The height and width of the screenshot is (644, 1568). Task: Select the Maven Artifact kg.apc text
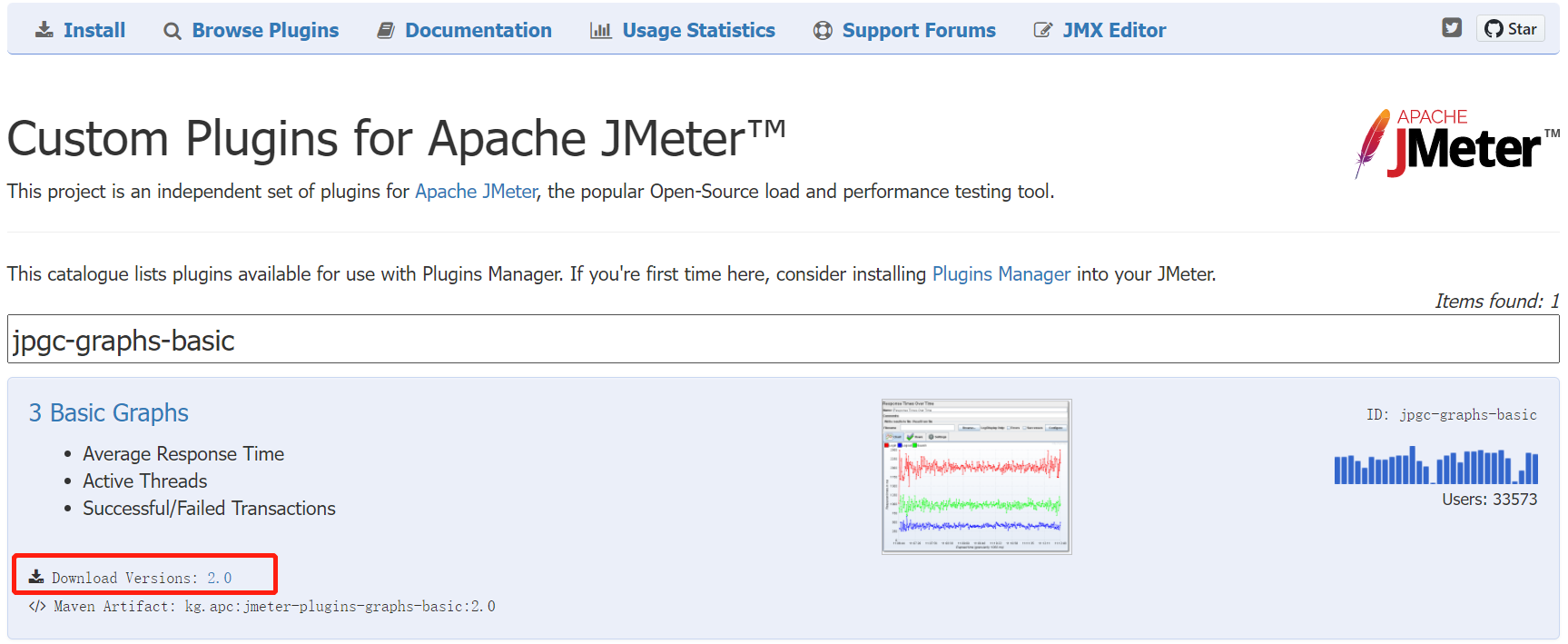tap(340, 606)
